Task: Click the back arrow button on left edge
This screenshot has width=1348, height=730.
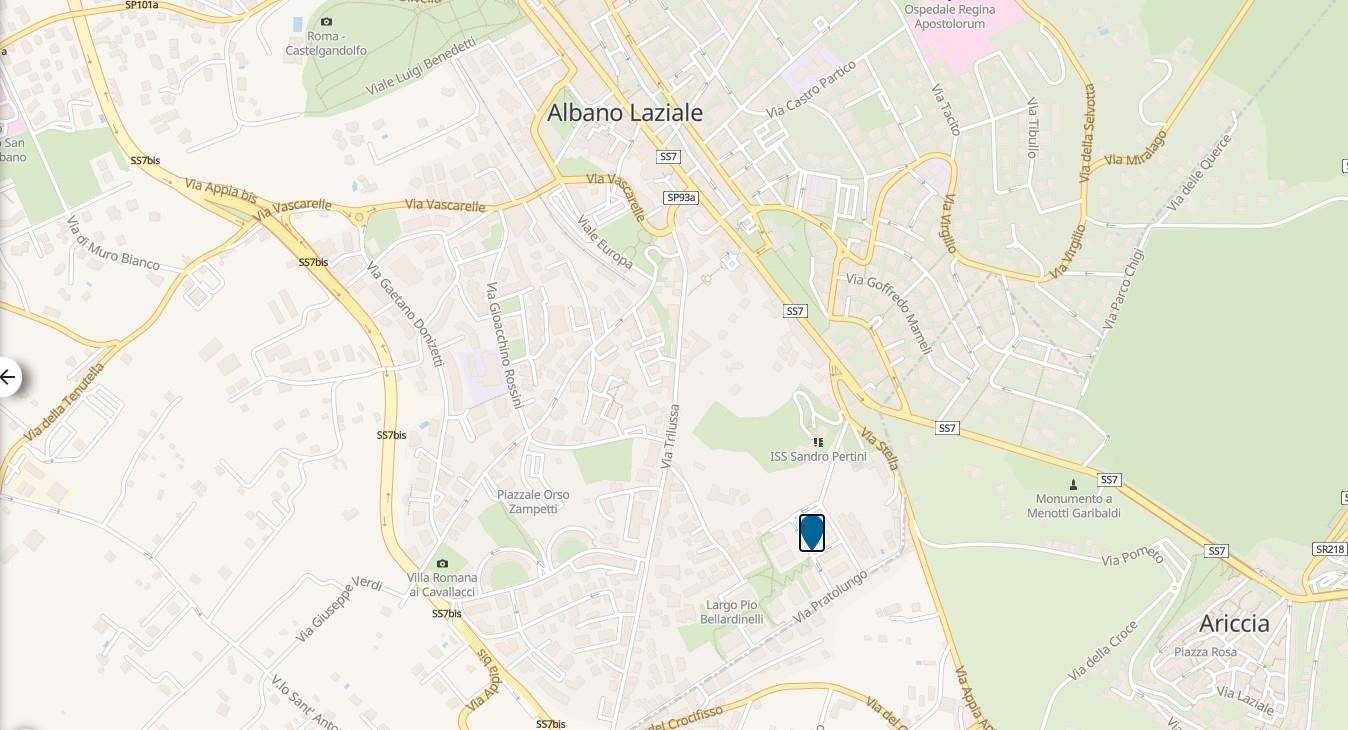Action: (8, 377)
